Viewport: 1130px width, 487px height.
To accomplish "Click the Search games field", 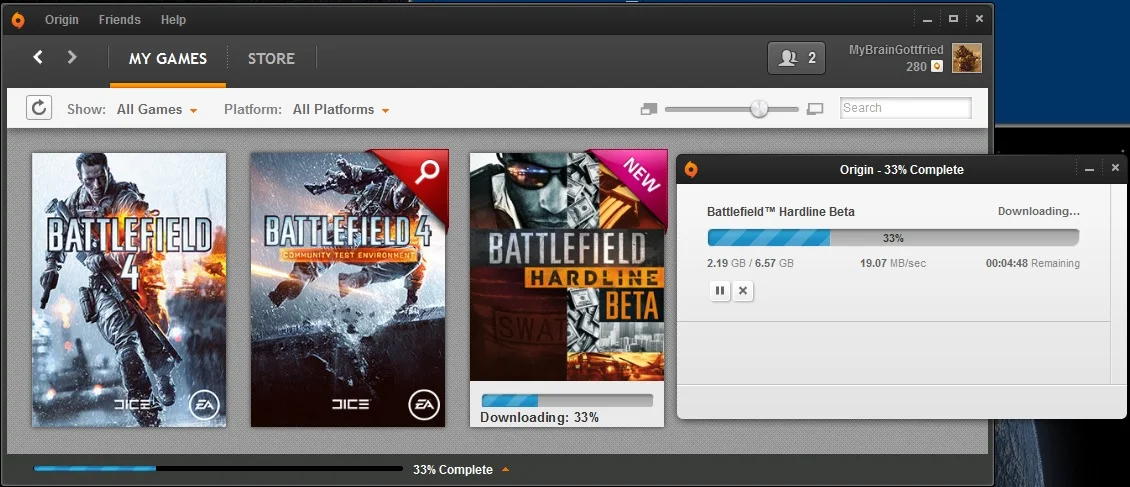I will click(x=906, y=108).
